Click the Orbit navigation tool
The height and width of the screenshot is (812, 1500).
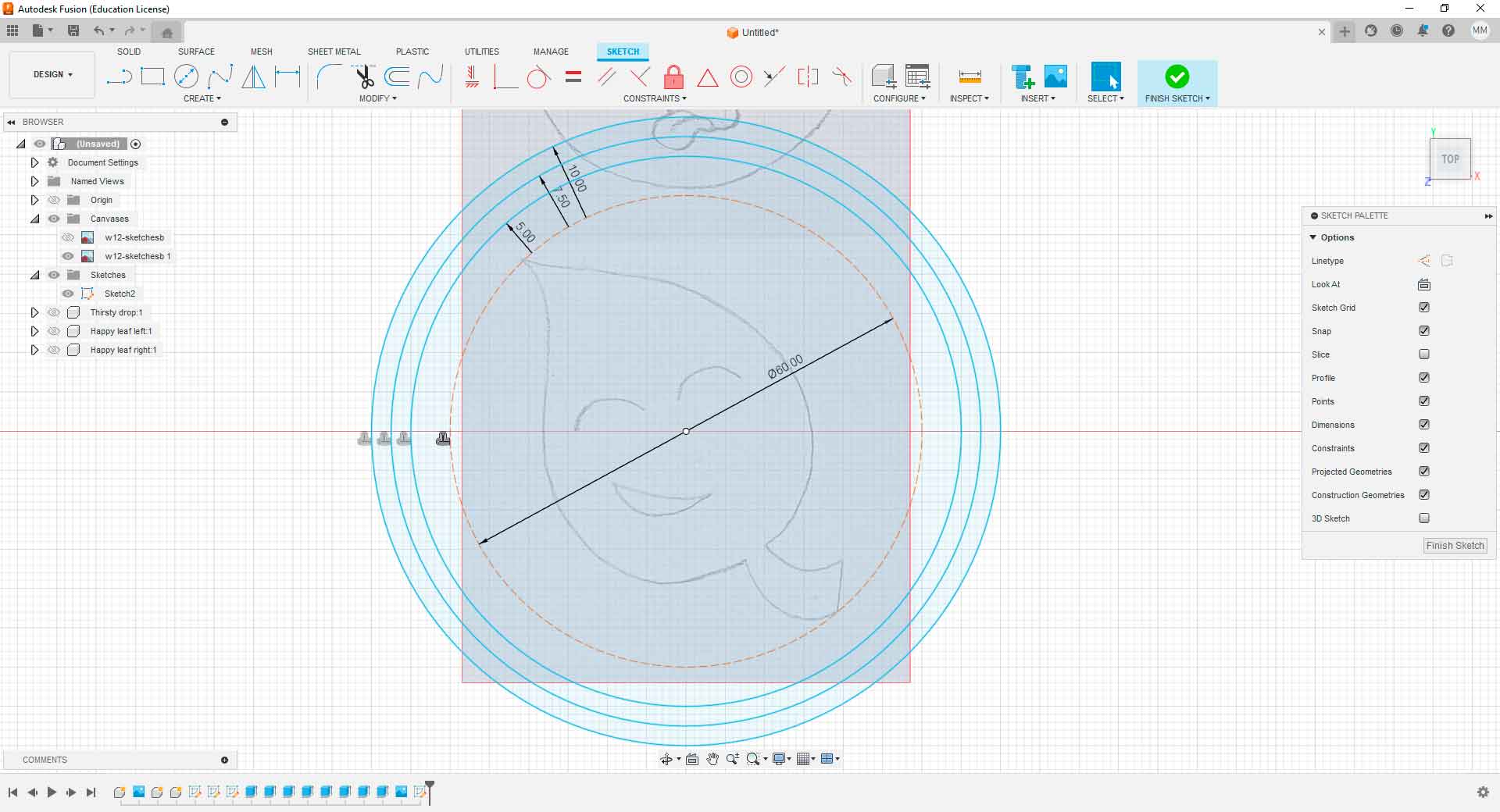point(666,759)
